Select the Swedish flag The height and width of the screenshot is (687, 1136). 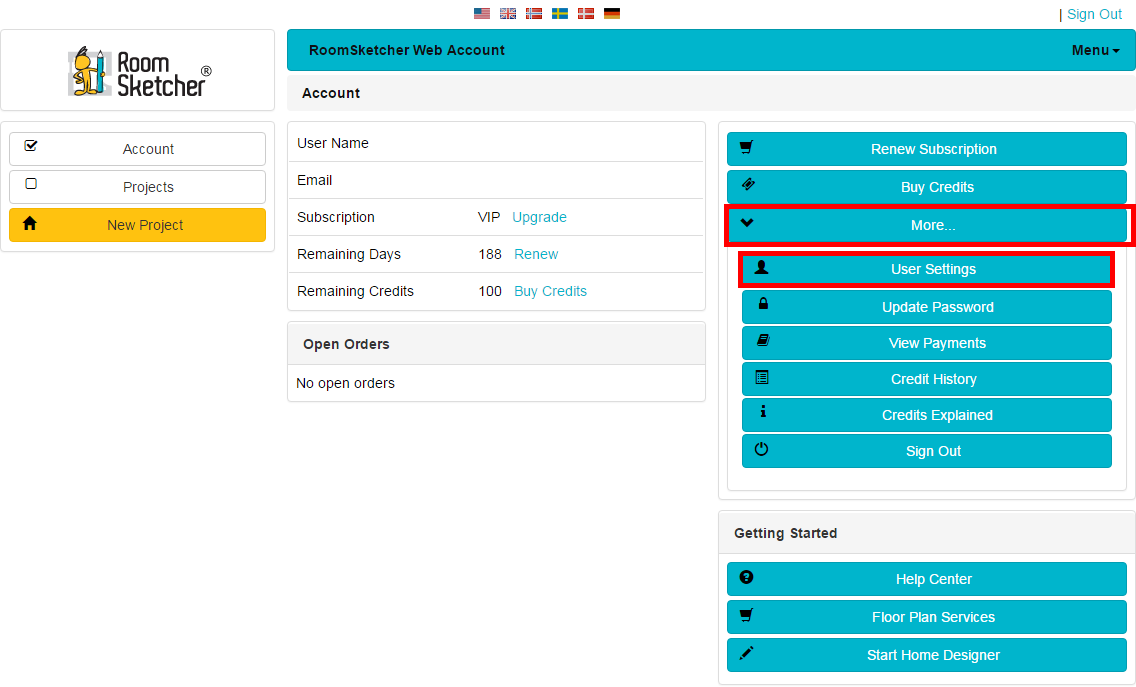560,13
